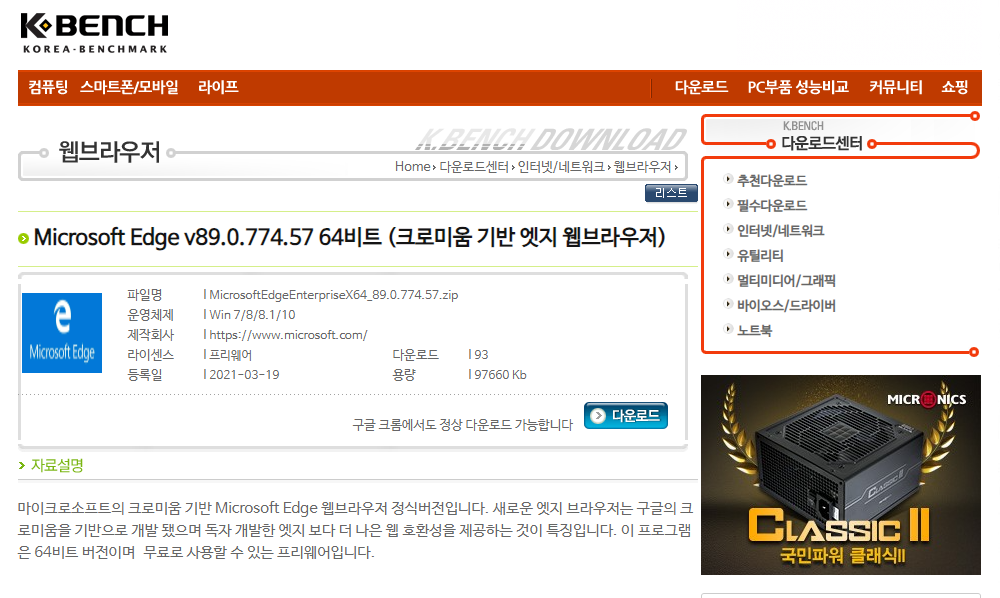Open 바이오스/드라이버 in the sidebar

click(x=786, y=305)
